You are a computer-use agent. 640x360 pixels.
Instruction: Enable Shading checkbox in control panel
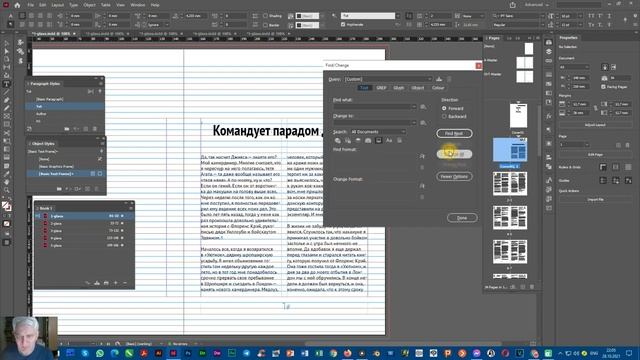tap(265, 16)
